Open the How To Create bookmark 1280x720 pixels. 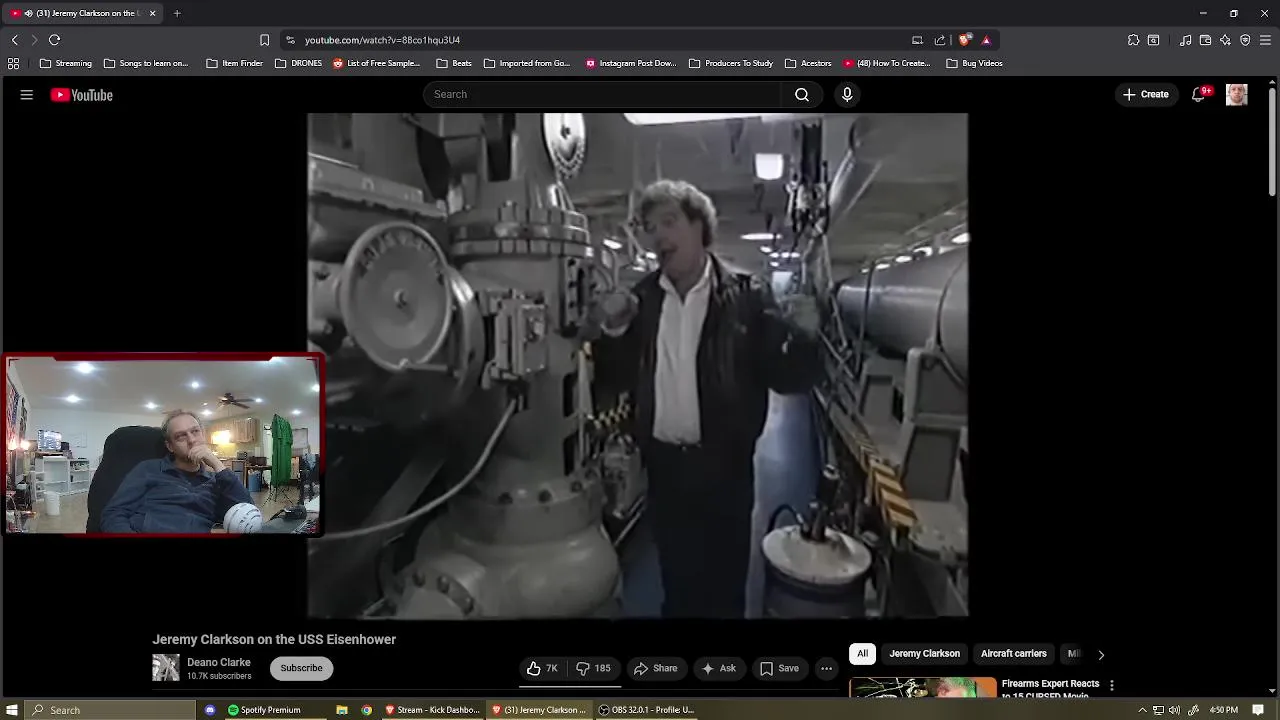(887, 63)
